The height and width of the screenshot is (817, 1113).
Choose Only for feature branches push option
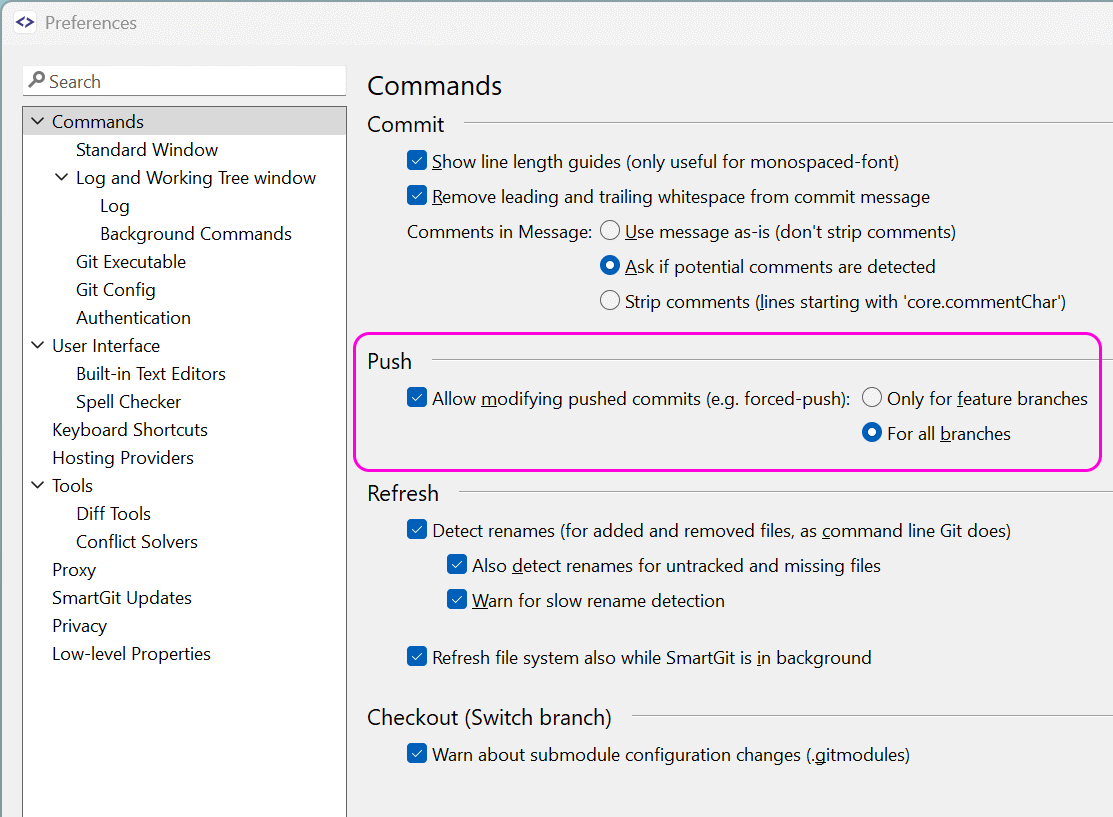[x=871, y=397]
